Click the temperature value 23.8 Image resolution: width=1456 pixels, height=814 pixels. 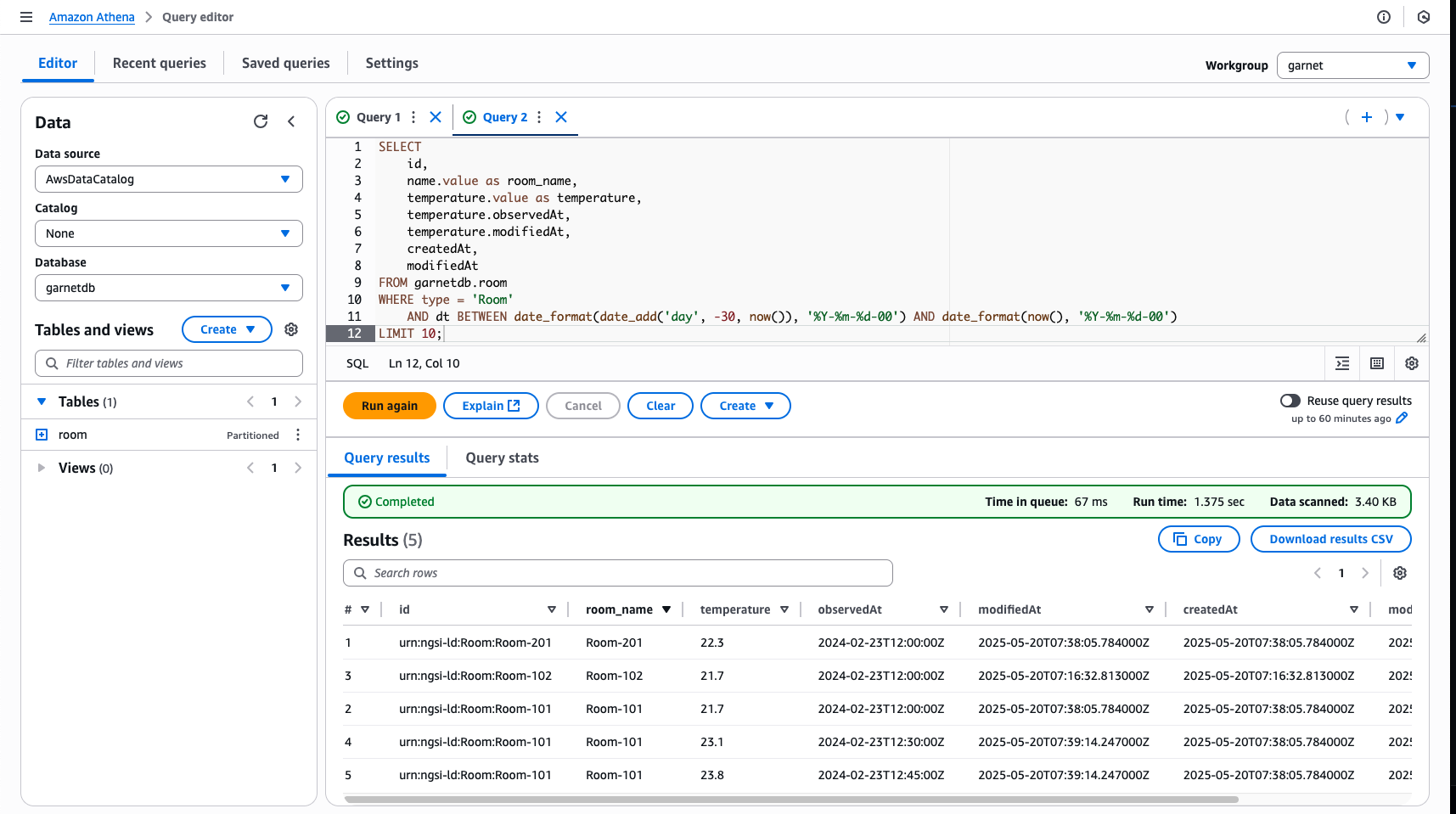tap(711, 775)
